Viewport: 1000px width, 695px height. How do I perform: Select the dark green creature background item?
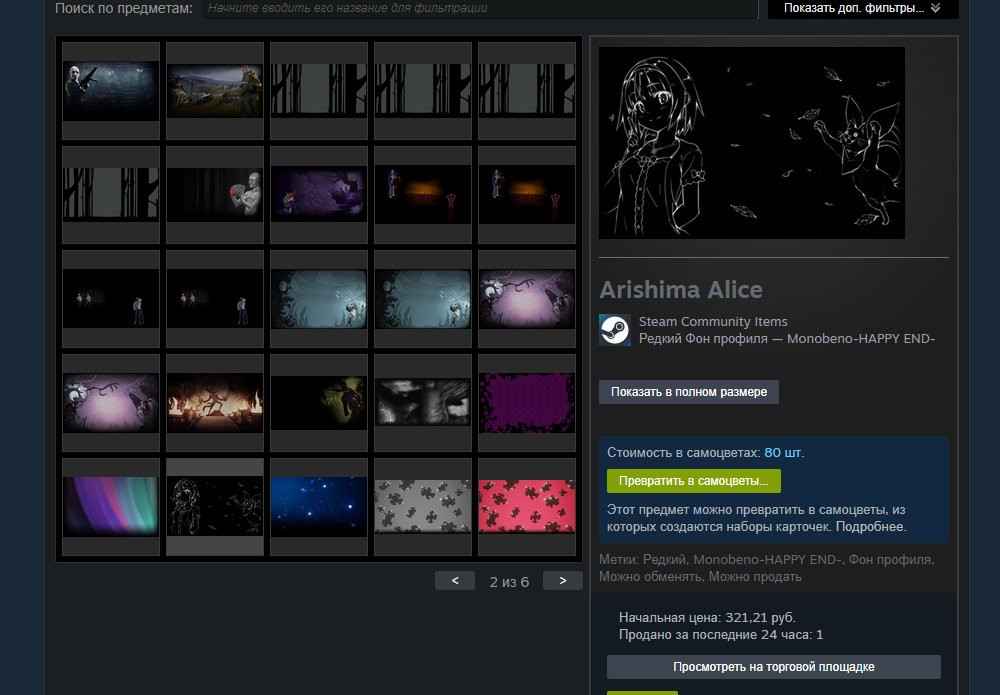pyautogui.click(x=319, y=402)
